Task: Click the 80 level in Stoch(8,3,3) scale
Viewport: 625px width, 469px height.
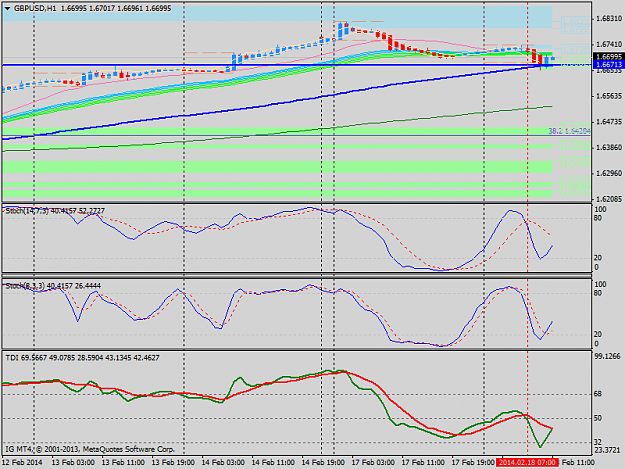Action: [x=598, y=293]
